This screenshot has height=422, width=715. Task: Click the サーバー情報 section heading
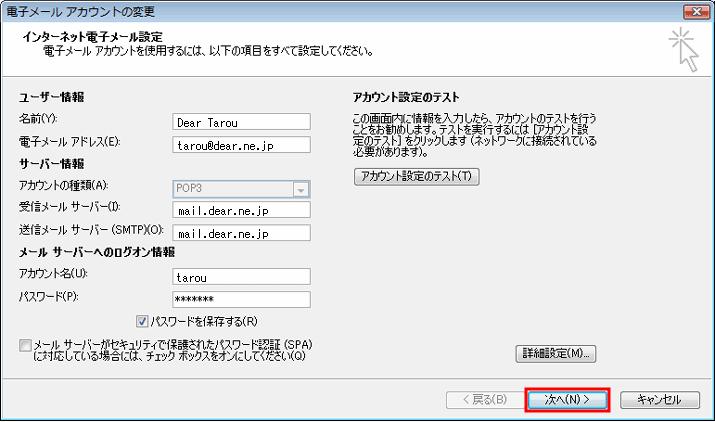[x=51, y=164]
